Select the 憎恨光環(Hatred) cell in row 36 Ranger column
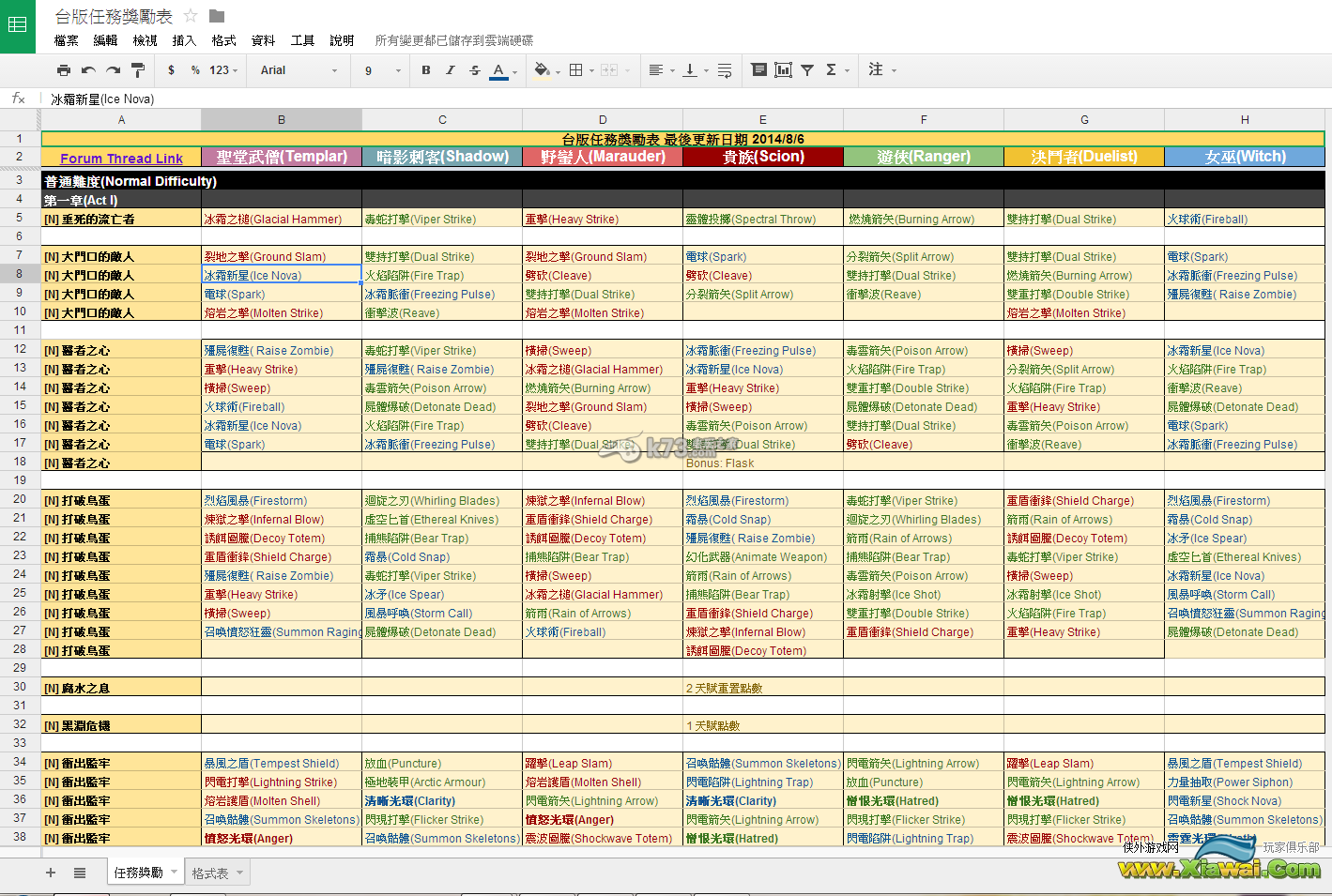This screenshot has height=896, width=1332. click(x=924, y=800)
